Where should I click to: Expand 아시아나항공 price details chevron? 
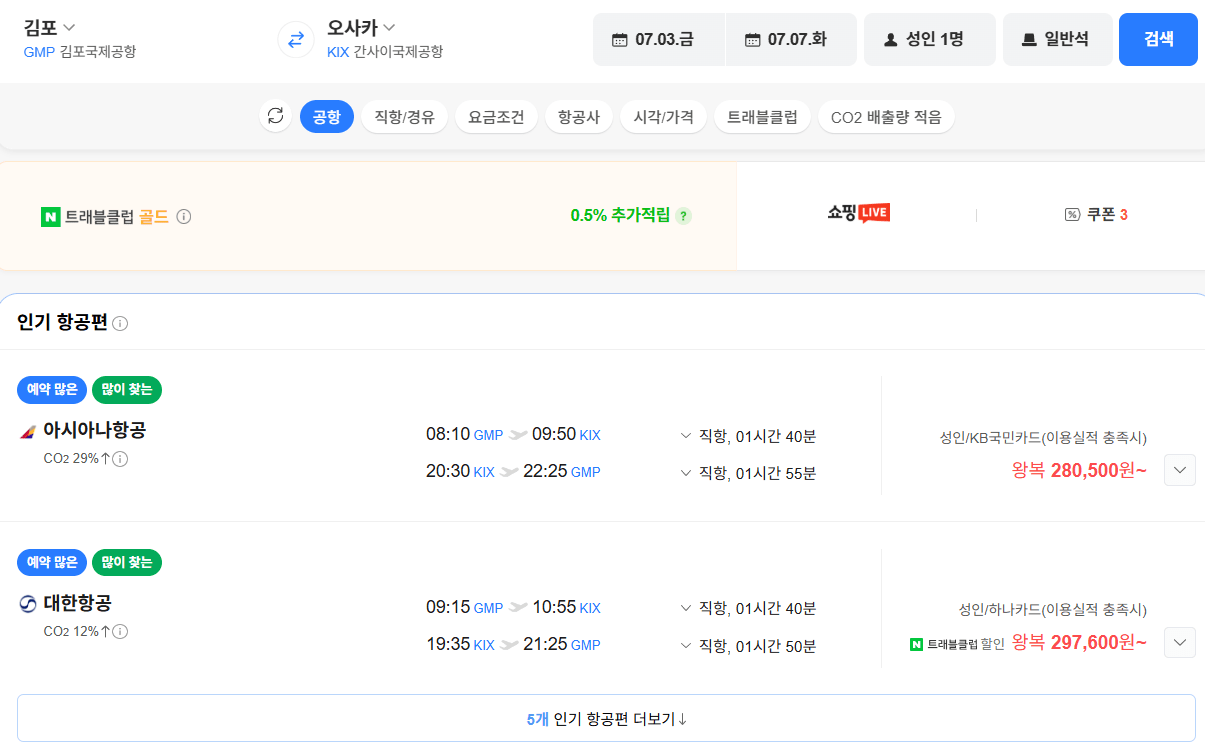pos(1178,469)
